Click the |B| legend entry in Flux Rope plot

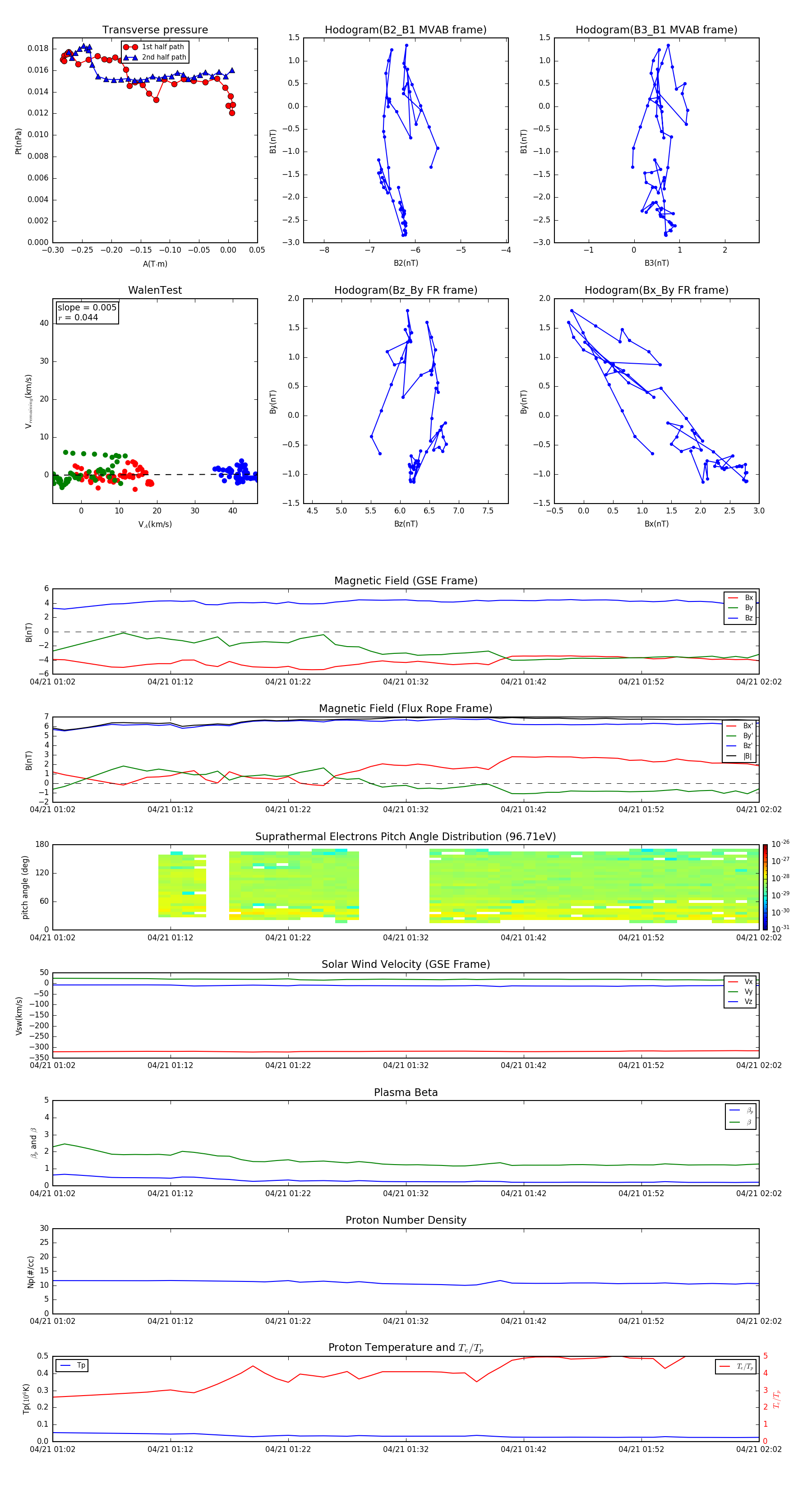[x=740, y=756]
